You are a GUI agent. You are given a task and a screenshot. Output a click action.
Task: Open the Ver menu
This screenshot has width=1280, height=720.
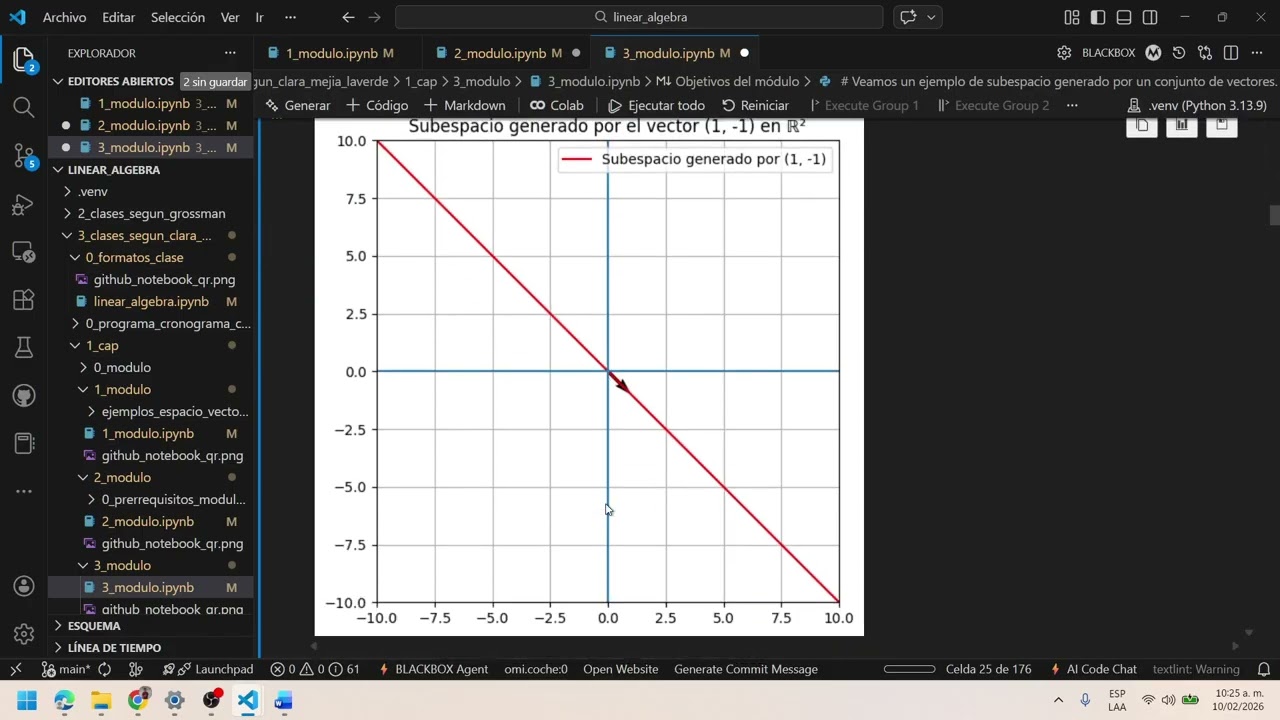click(230, 17)
